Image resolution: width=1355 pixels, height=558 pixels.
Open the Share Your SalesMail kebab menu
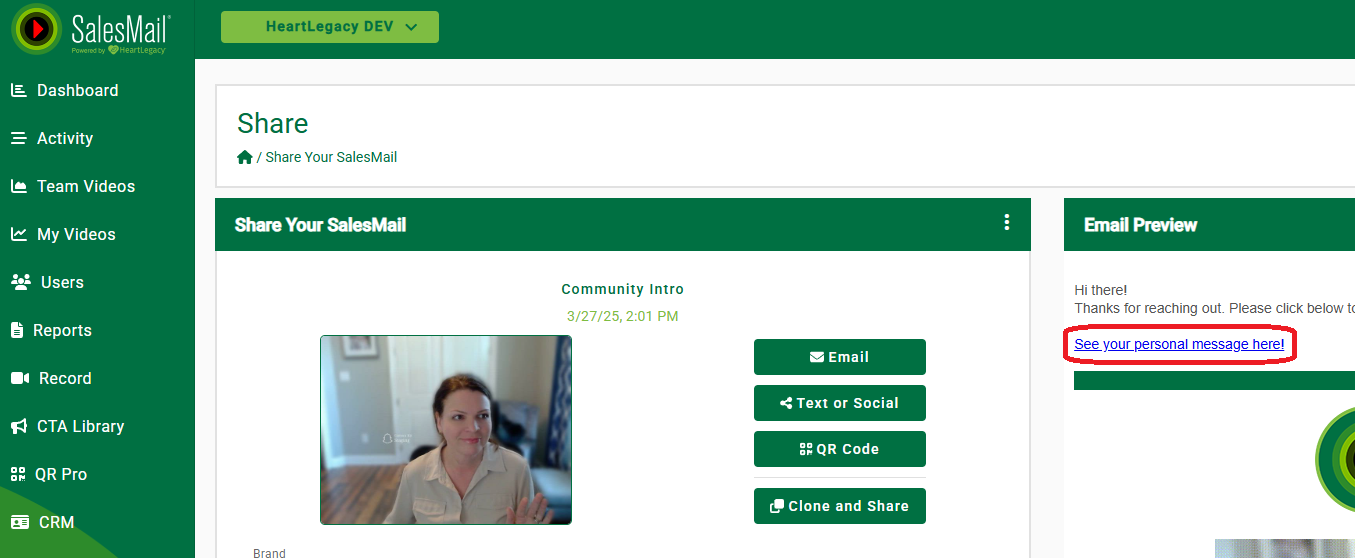pyautogui.click(x=1007, y=223)
